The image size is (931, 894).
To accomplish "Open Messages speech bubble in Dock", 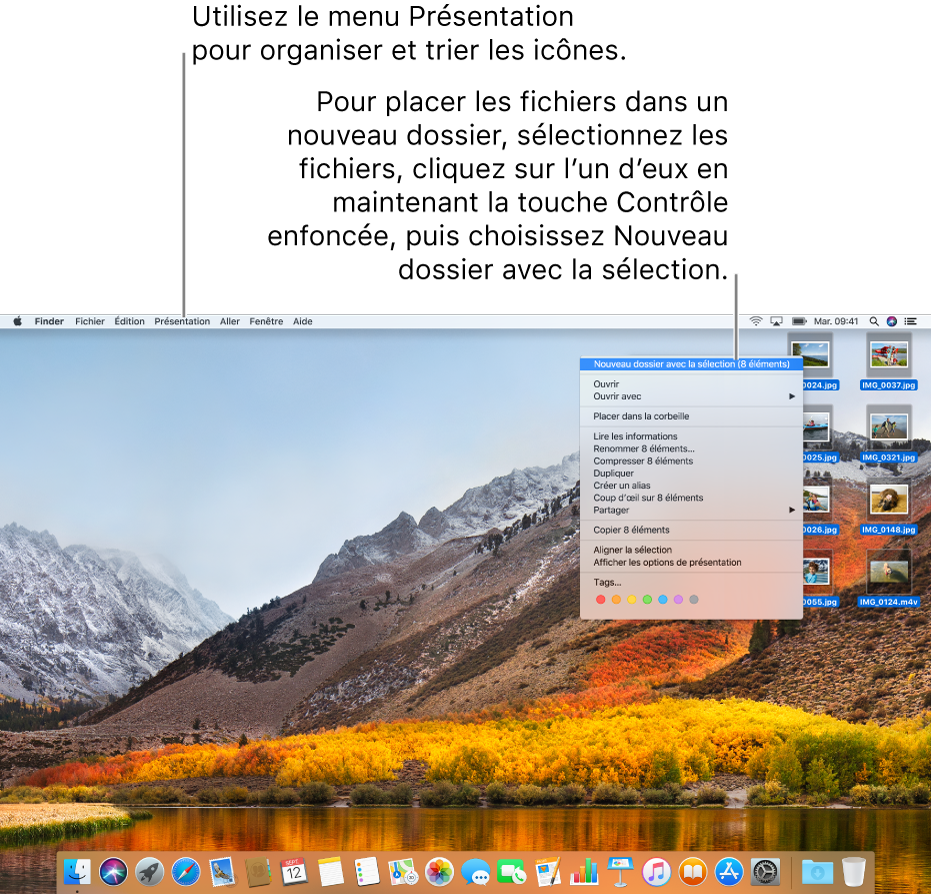I will click(x=476, y=872).
